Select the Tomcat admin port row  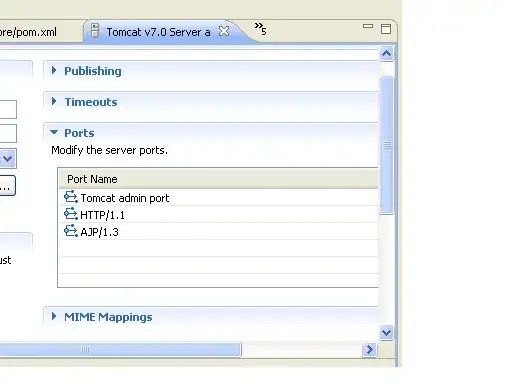[219, 198]
